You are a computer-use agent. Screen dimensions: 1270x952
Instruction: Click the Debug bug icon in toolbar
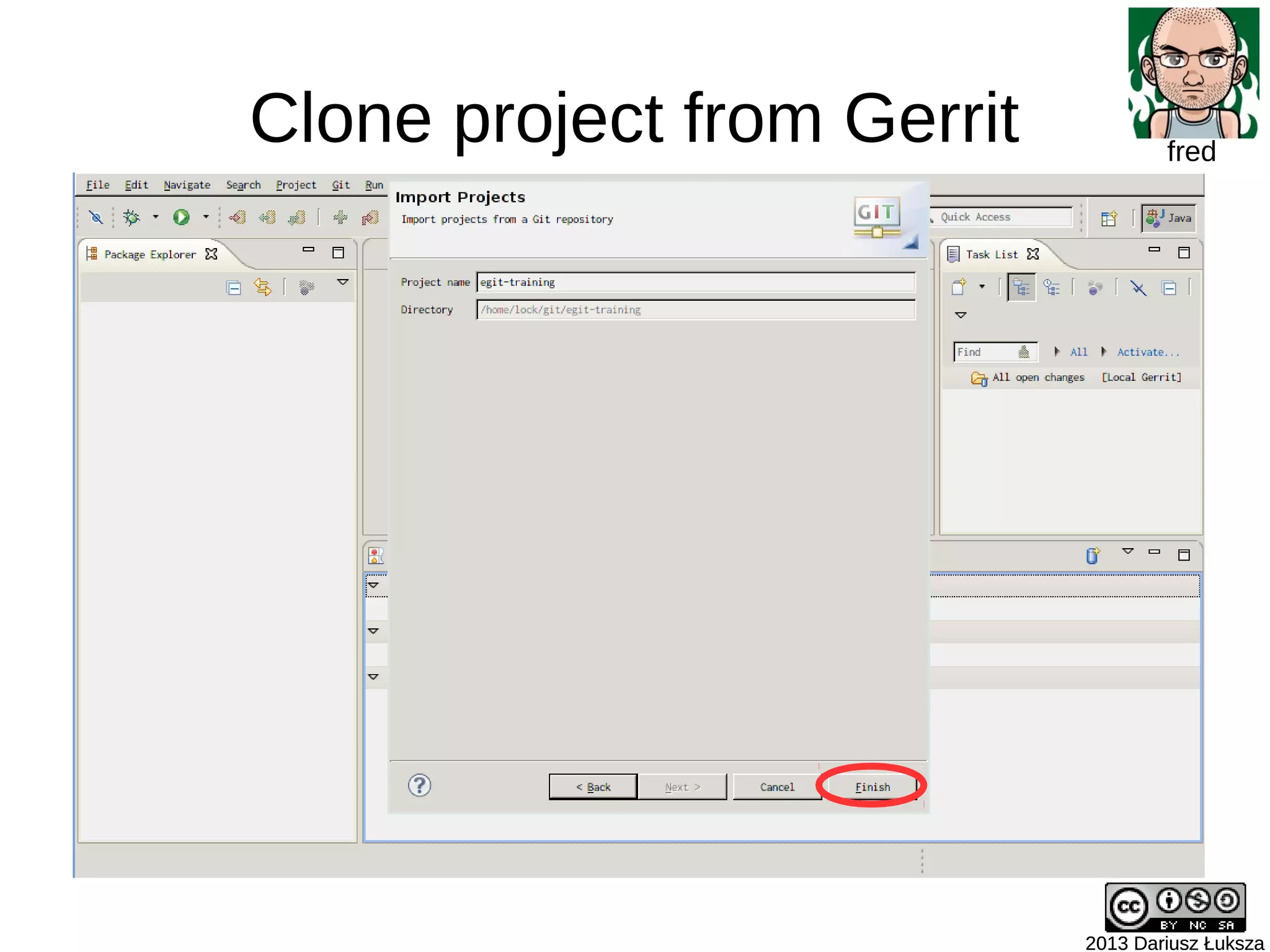[131, 217]
